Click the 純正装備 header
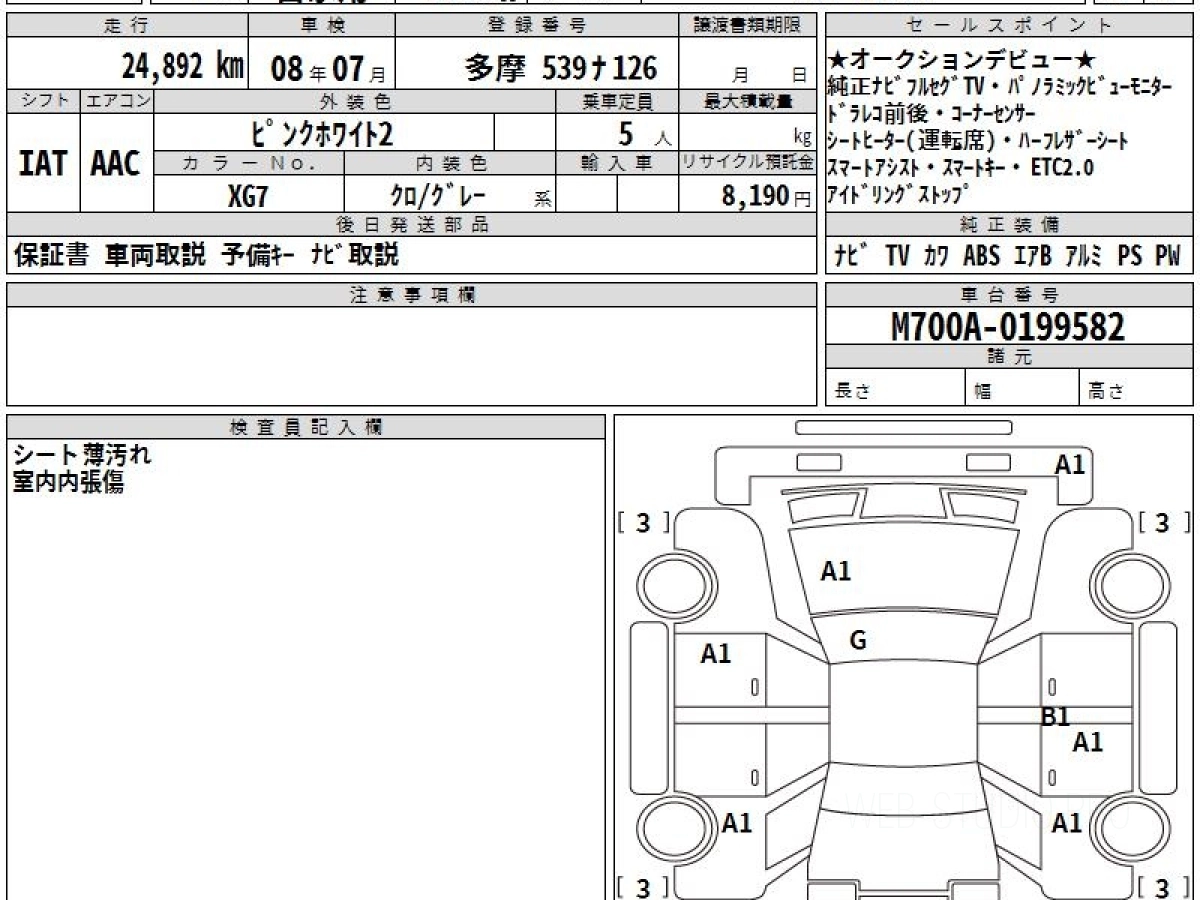This screenshot has height=900, width=1200. click(x=1009, y=225)
